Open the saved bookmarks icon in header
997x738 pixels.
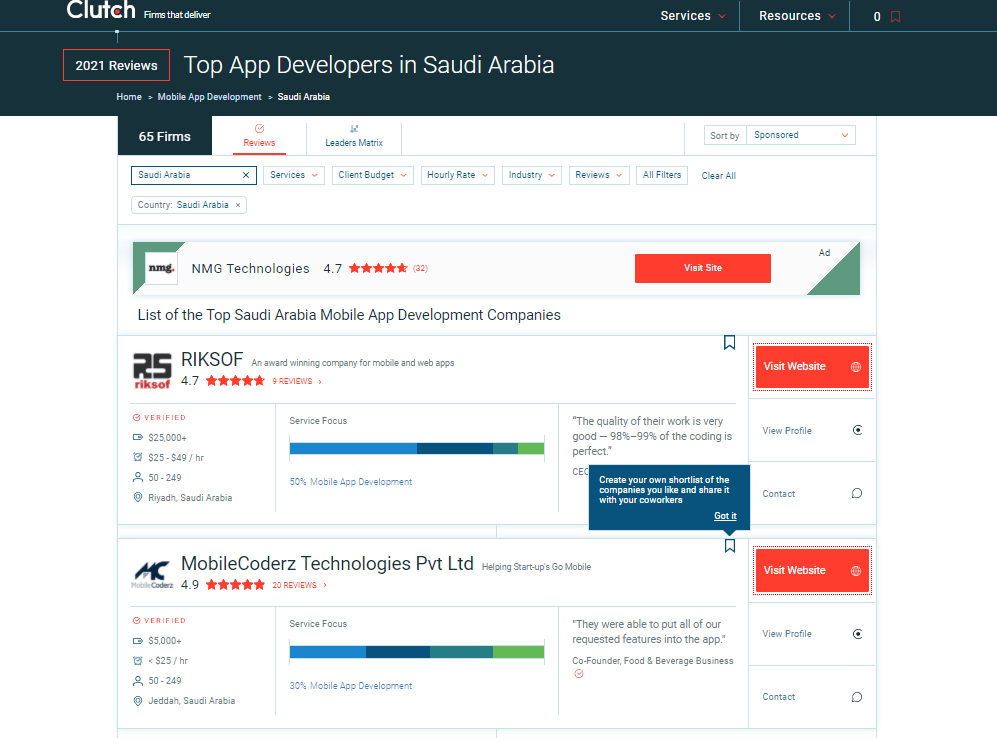(x=895, y=17)
